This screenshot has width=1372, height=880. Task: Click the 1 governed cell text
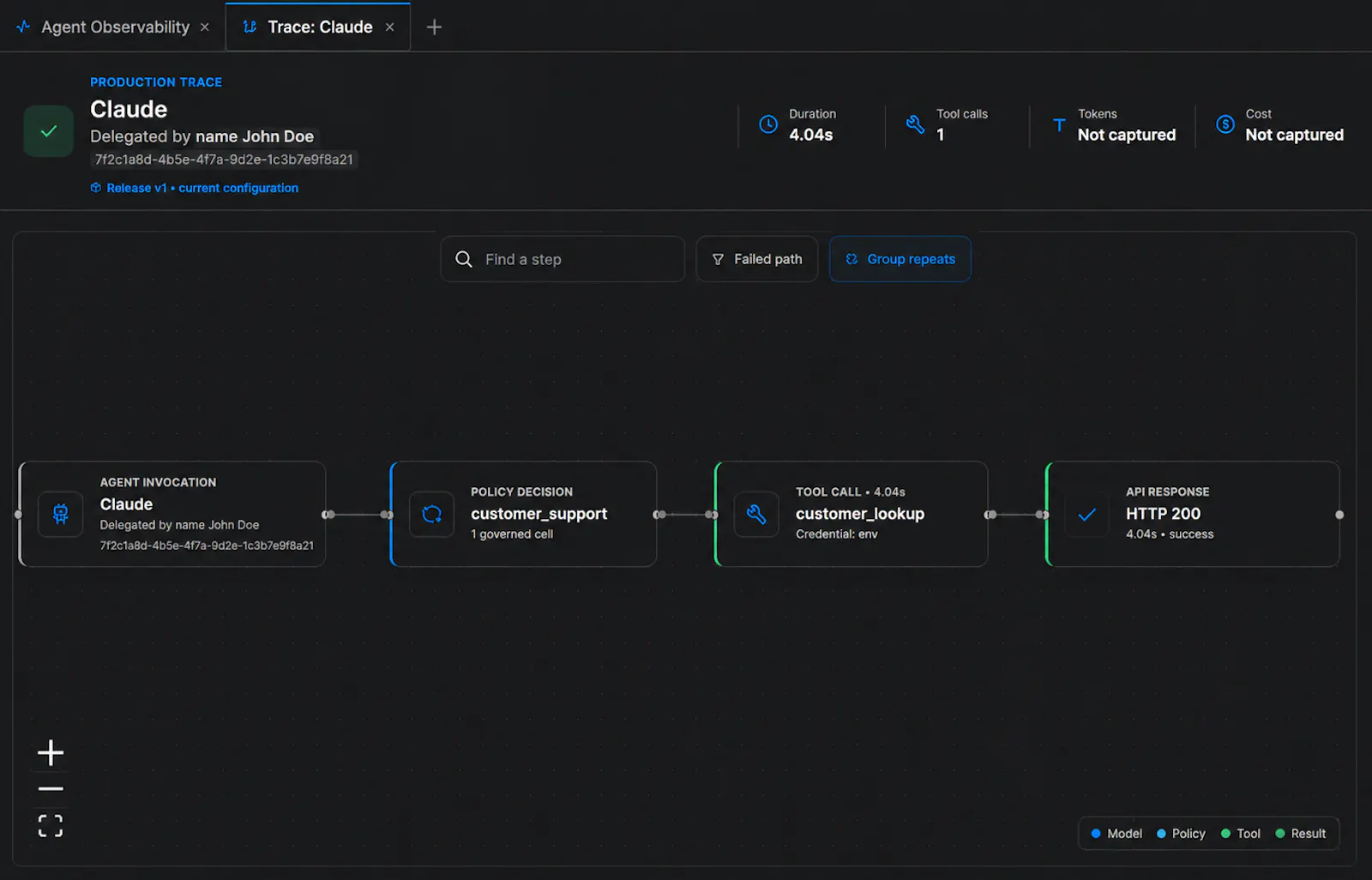point(512,534)
